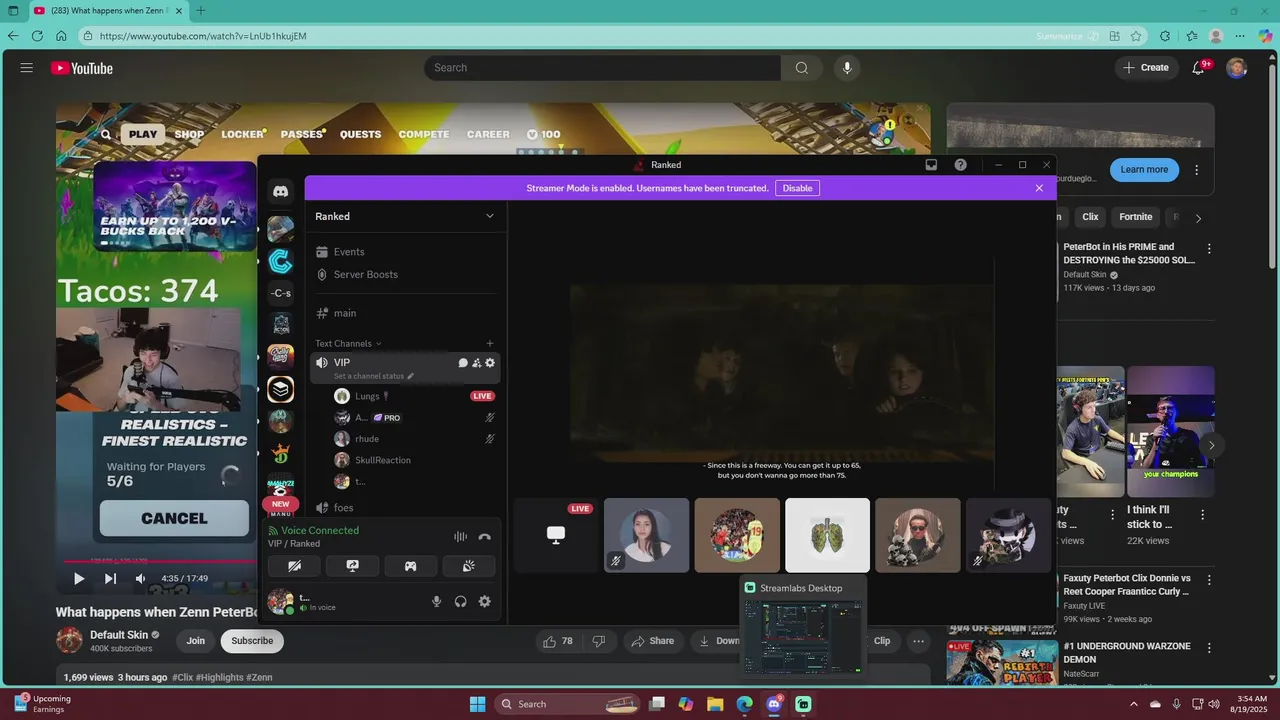Select Clix category chip

point(1090,217)
